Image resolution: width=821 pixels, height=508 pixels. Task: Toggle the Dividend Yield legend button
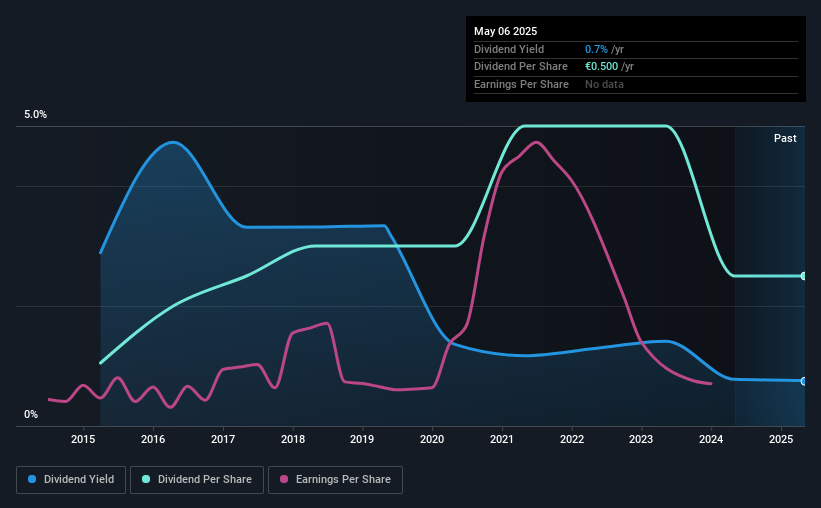click(x=71, y=480)
